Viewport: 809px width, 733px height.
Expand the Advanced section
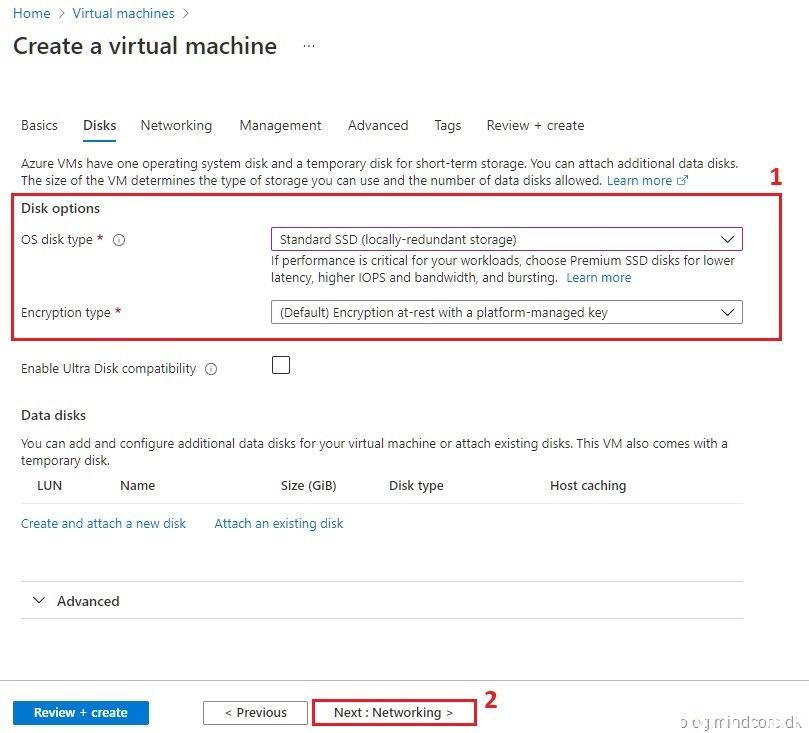76,601
